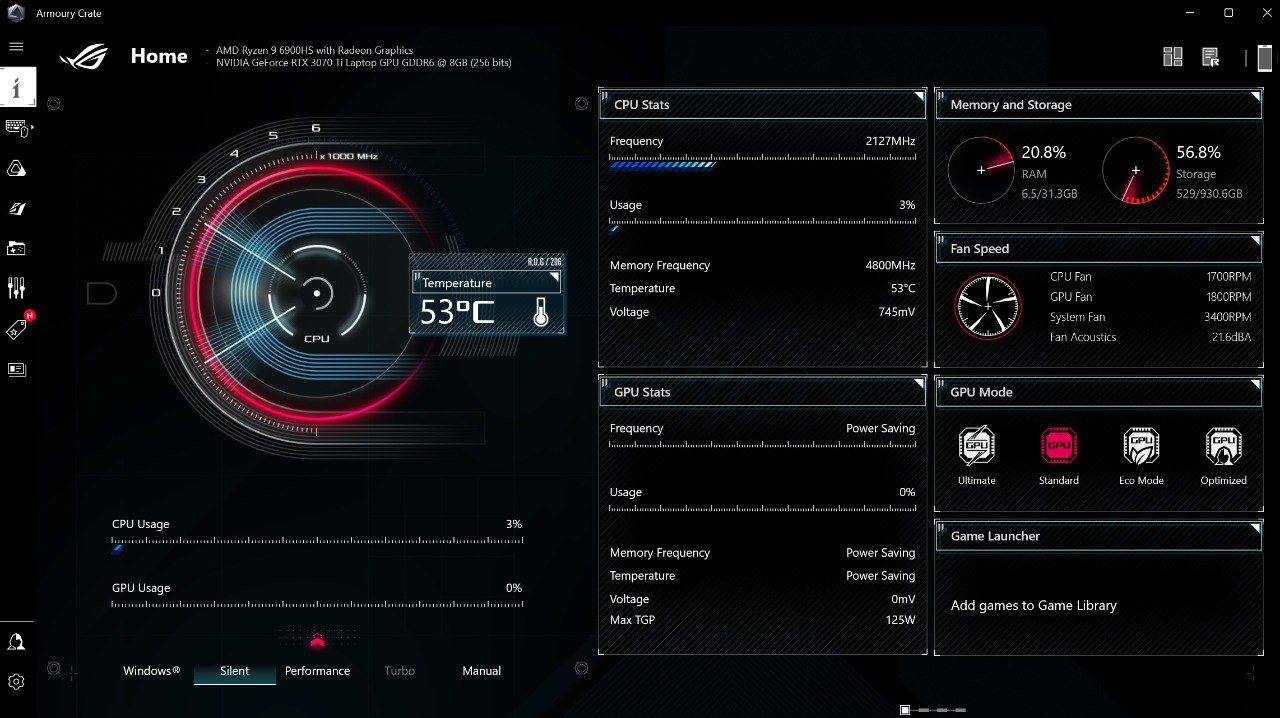Switch to Turbo operating mode
Image resolution: width=1280 pixels, height=718 pixels.
pos(399,671)
